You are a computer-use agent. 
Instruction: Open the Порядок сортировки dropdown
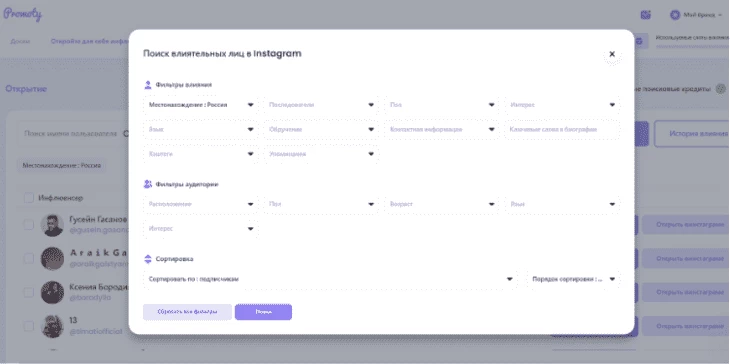(x=574, y=279)
